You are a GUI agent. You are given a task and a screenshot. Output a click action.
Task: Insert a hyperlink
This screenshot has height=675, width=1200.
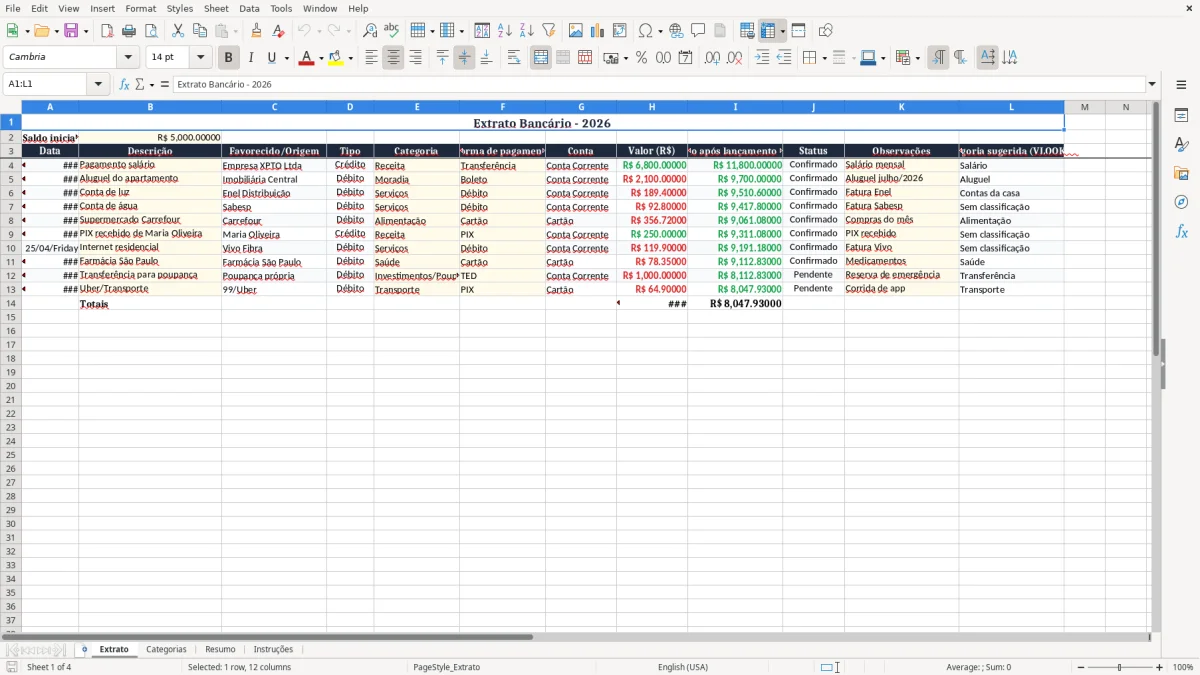click(676, 31)
